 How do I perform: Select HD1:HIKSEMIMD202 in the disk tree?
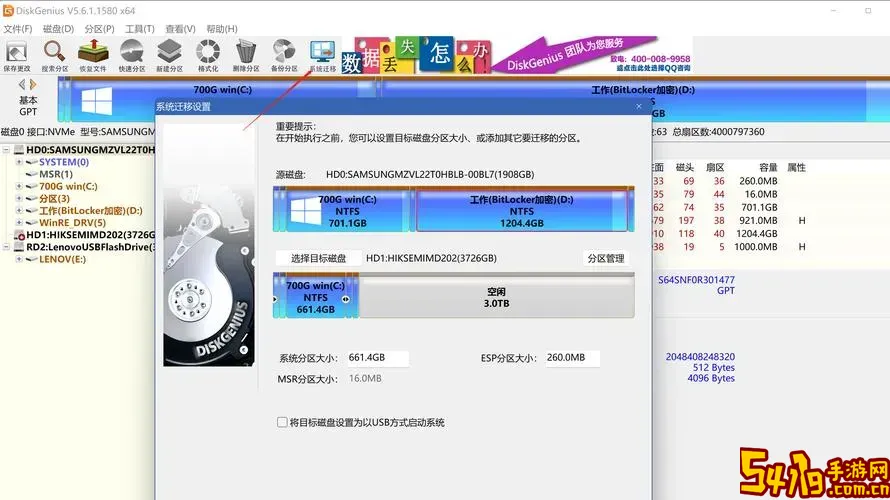pos(90,235)
